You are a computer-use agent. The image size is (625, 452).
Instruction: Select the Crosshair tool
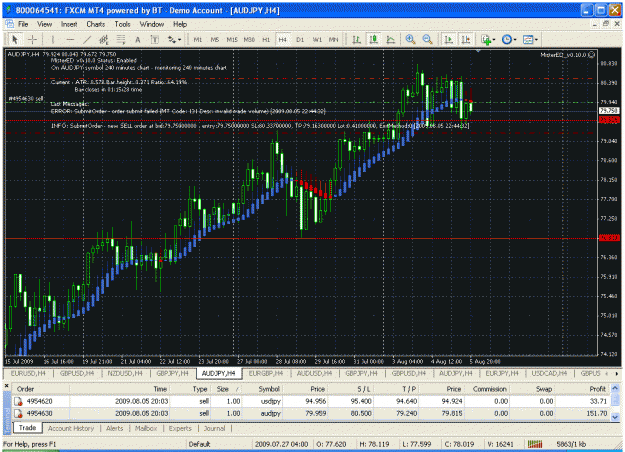pyautogui.click(x=32, y=39)
